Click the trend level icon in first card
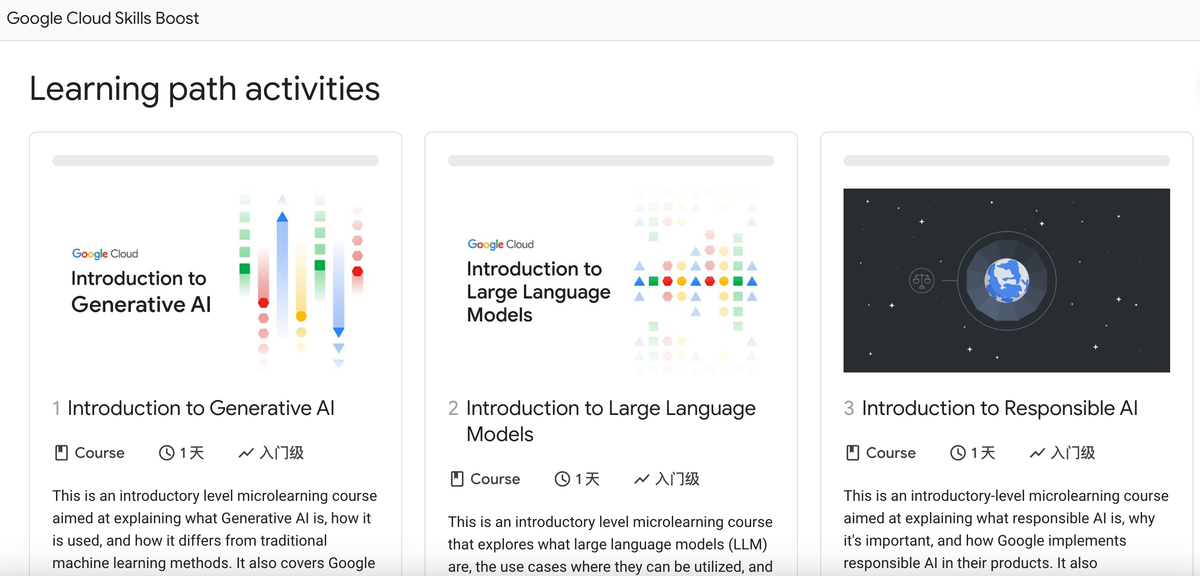The height and width of the screenshot is (576, 1200). (246, 453)
